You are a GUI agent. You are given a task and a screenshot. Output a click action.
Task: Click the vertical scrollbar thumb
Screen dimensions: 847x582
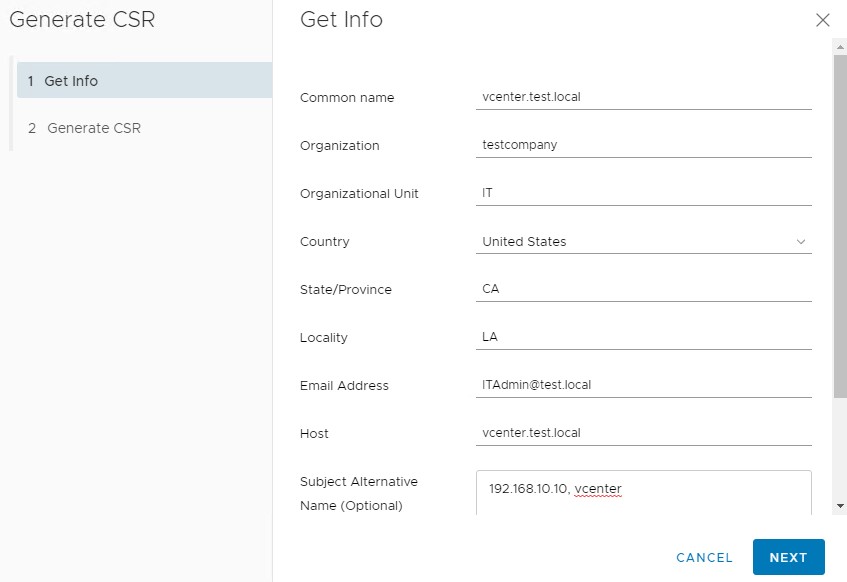[x=840, y=226]
